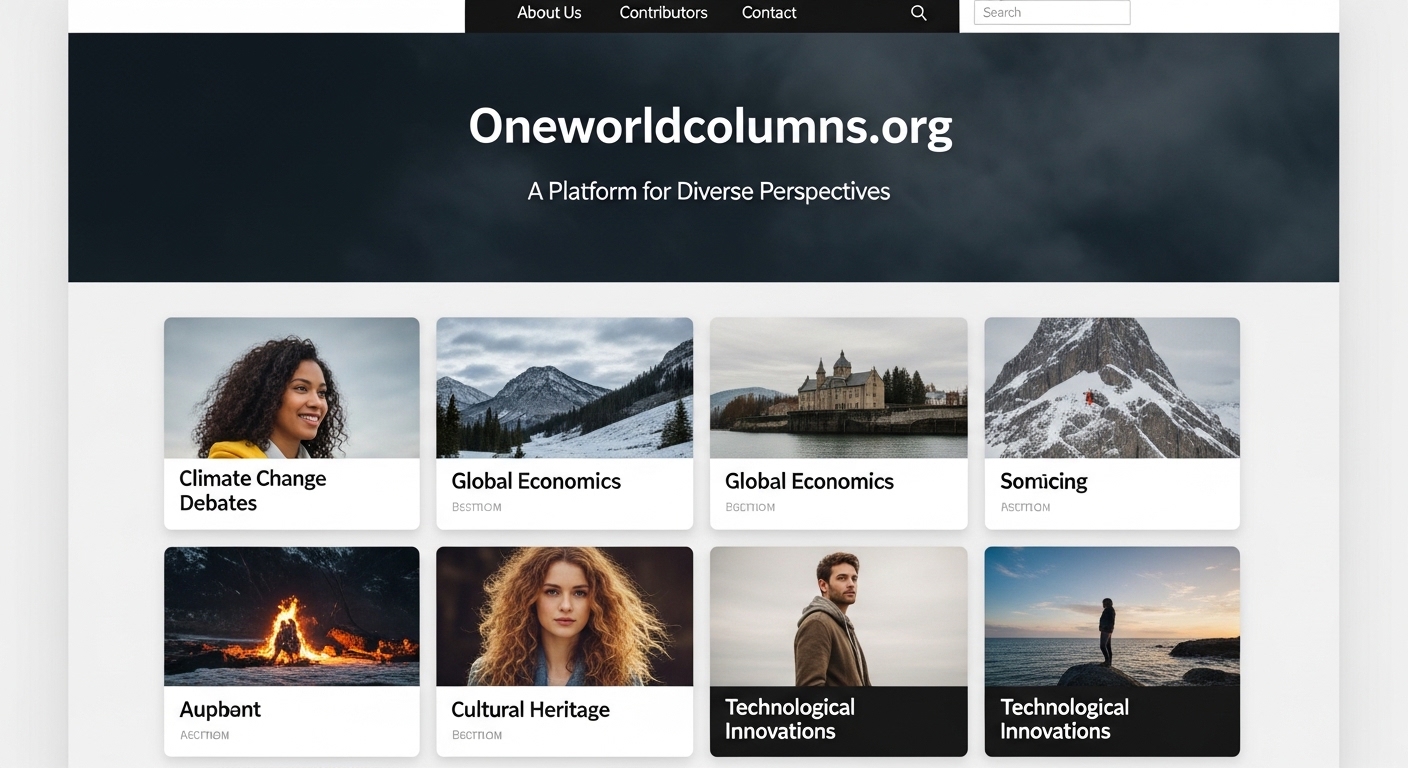1408x768 pixels.
Task: Click the Search input field
Action: [1051, 12]
